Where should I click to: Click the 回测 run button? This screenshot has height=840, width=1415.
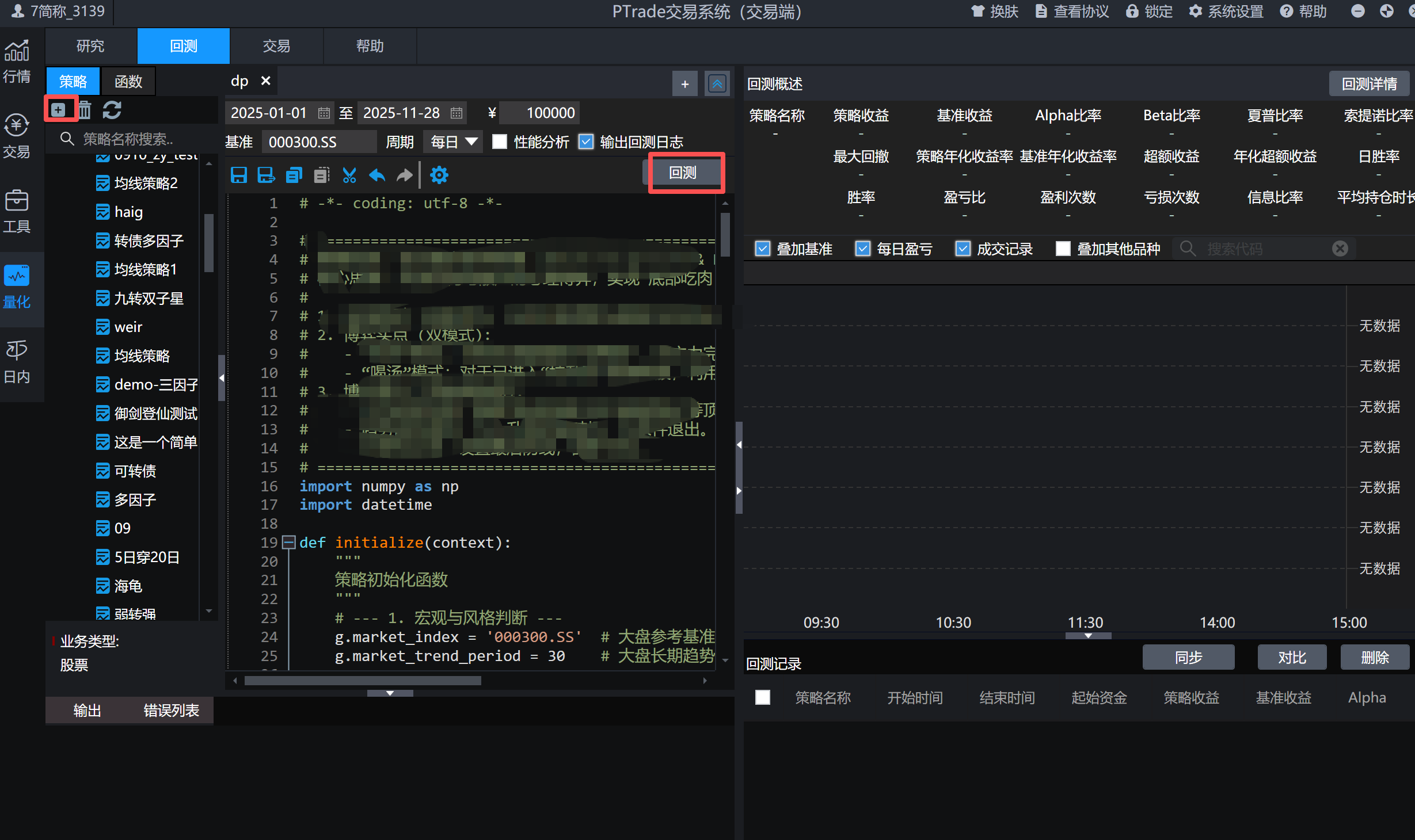pyautogui.click(x=683, y=173)
